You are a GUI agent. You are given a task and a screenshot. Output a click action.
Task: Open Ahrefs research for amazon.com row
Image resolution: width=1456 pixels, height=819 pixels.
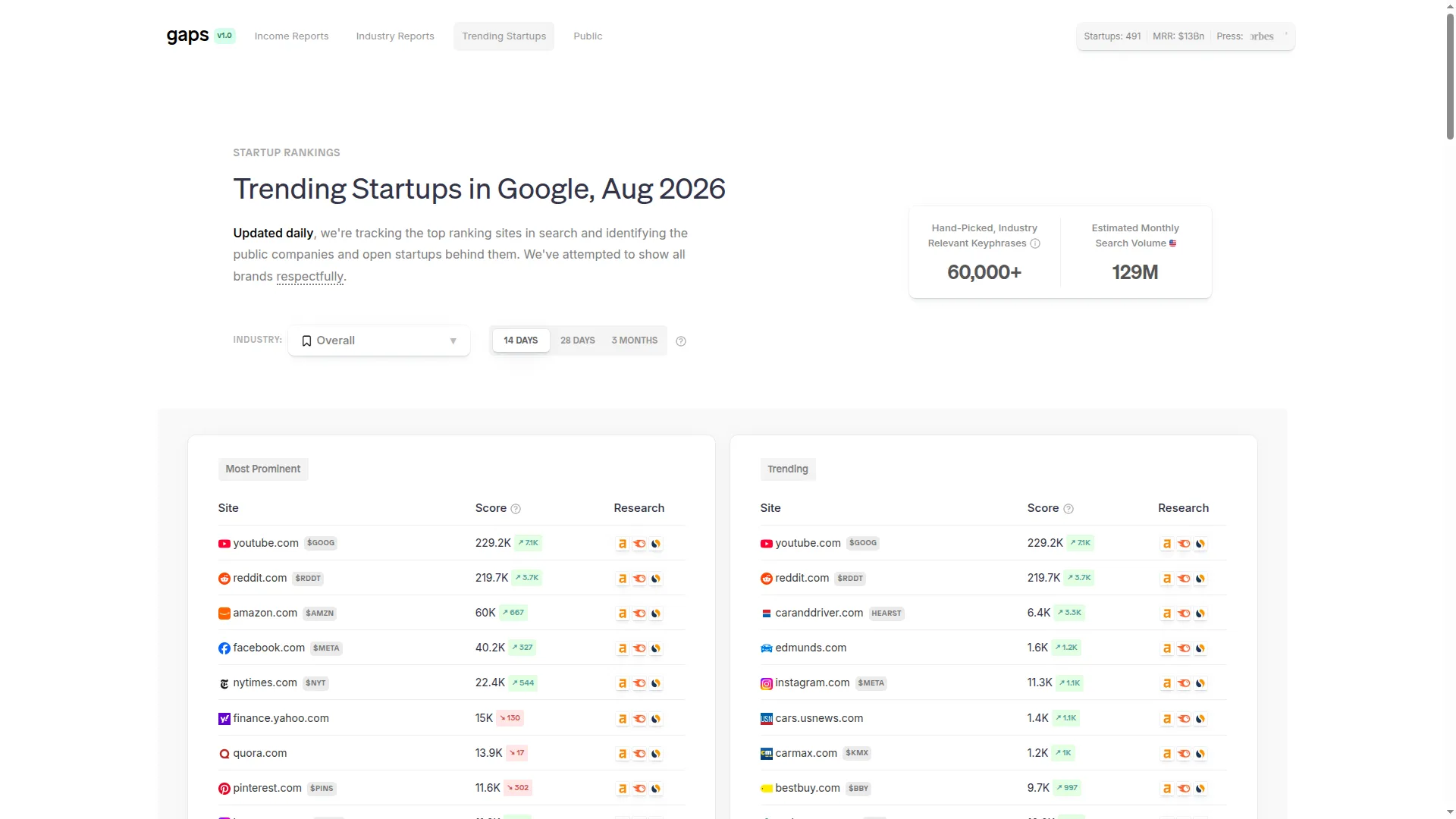623,613
